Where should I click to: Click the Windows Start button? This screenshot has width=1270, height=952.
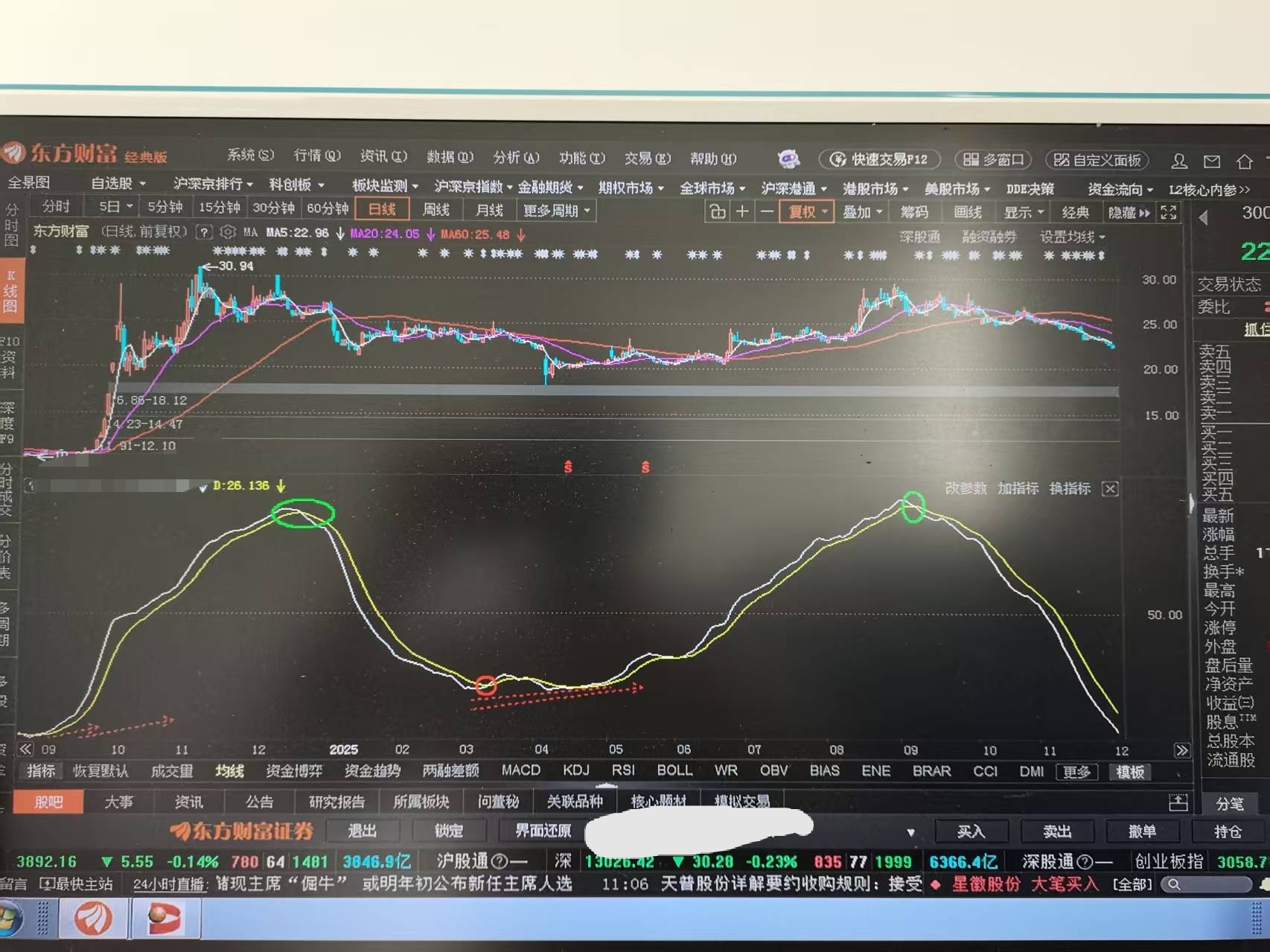(x=10, y=919)
